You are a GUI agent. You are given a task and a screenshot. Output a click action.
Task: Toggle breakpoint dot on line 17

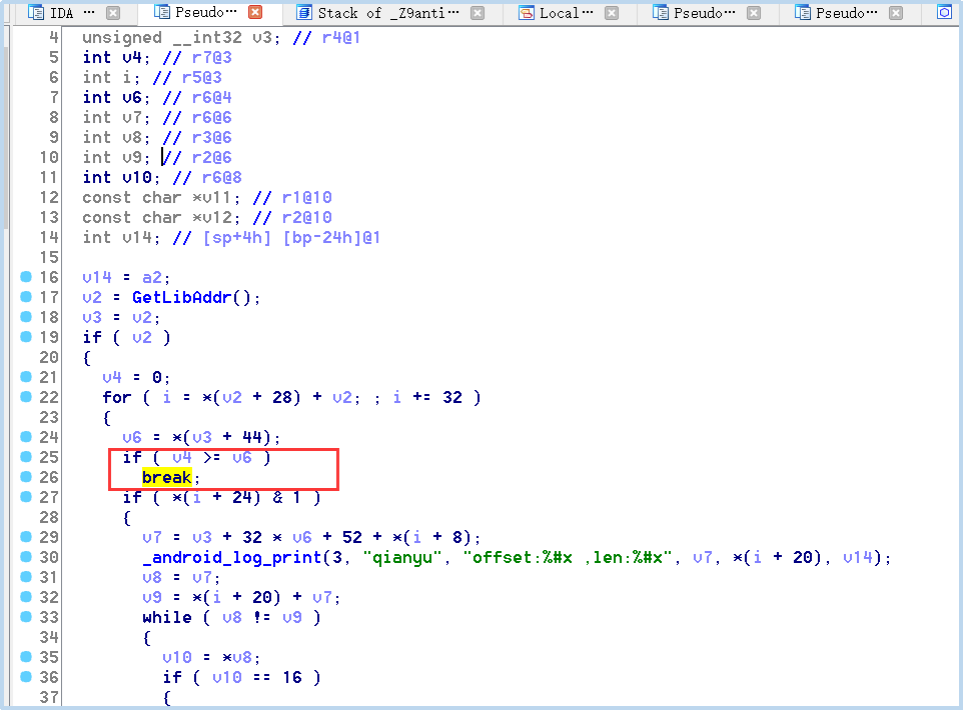26,296
